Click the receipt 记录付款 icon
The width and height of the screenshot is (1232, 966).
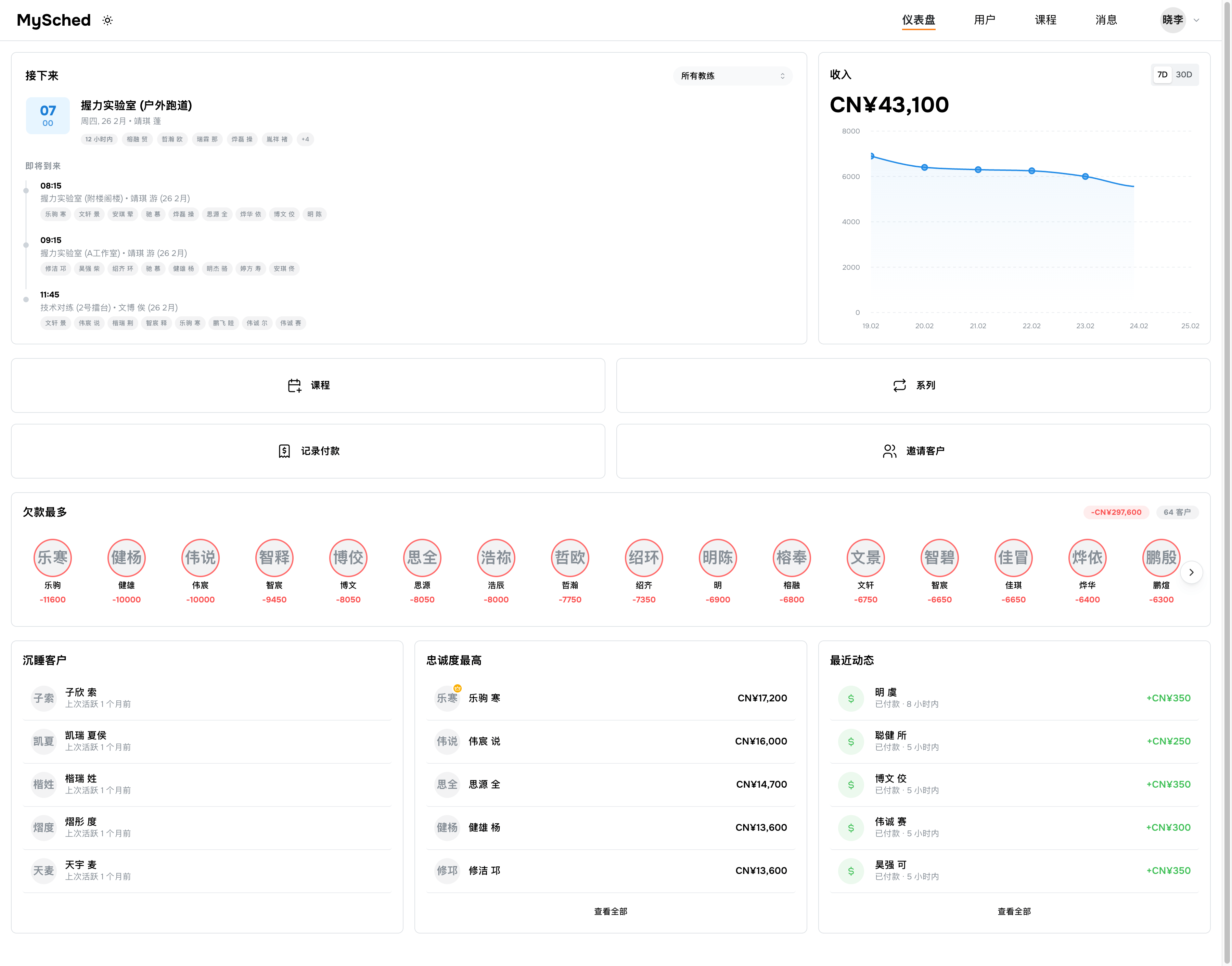coord(284,451)
